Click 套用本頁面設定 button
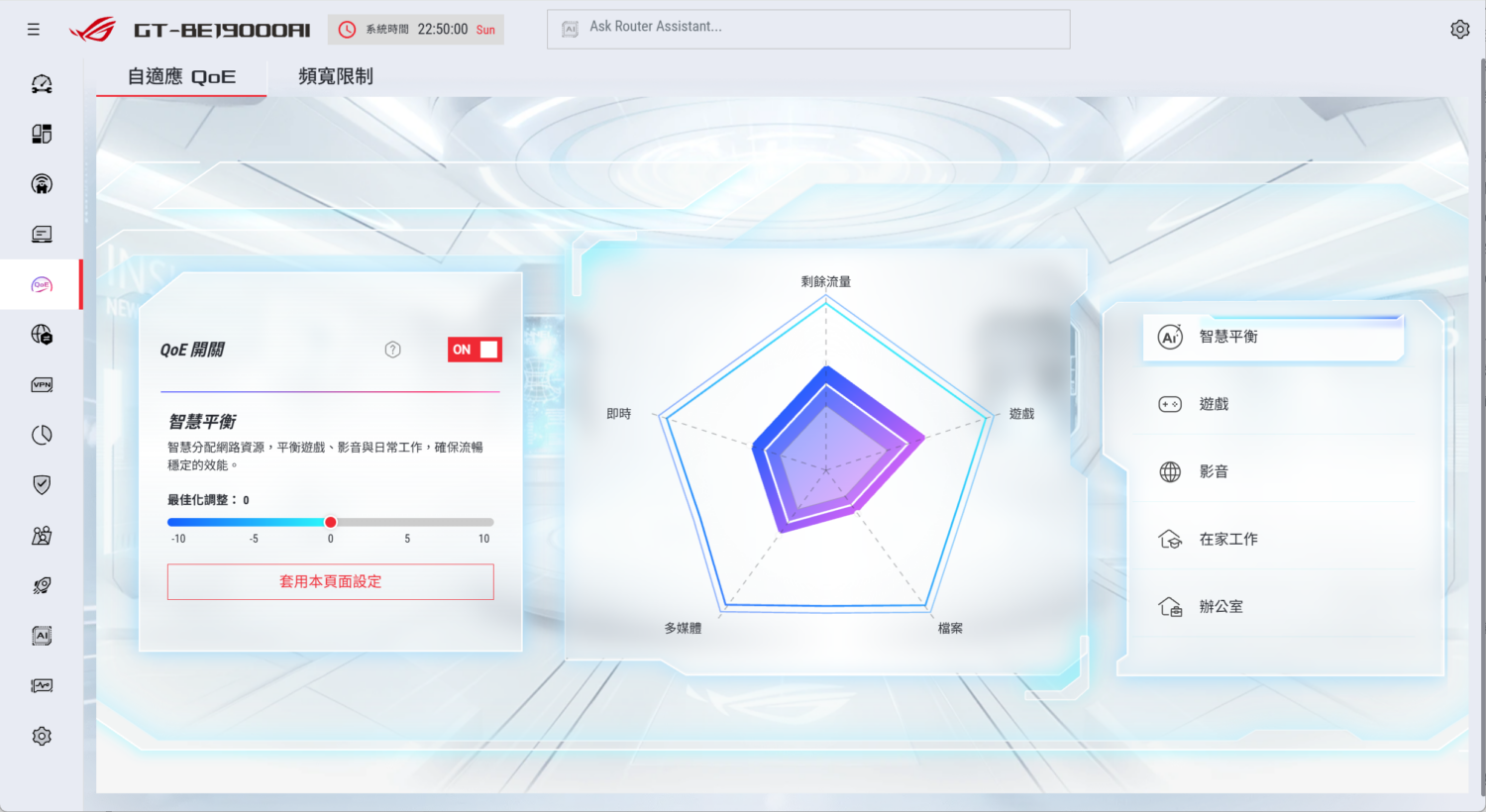 [x=331, y=582]
